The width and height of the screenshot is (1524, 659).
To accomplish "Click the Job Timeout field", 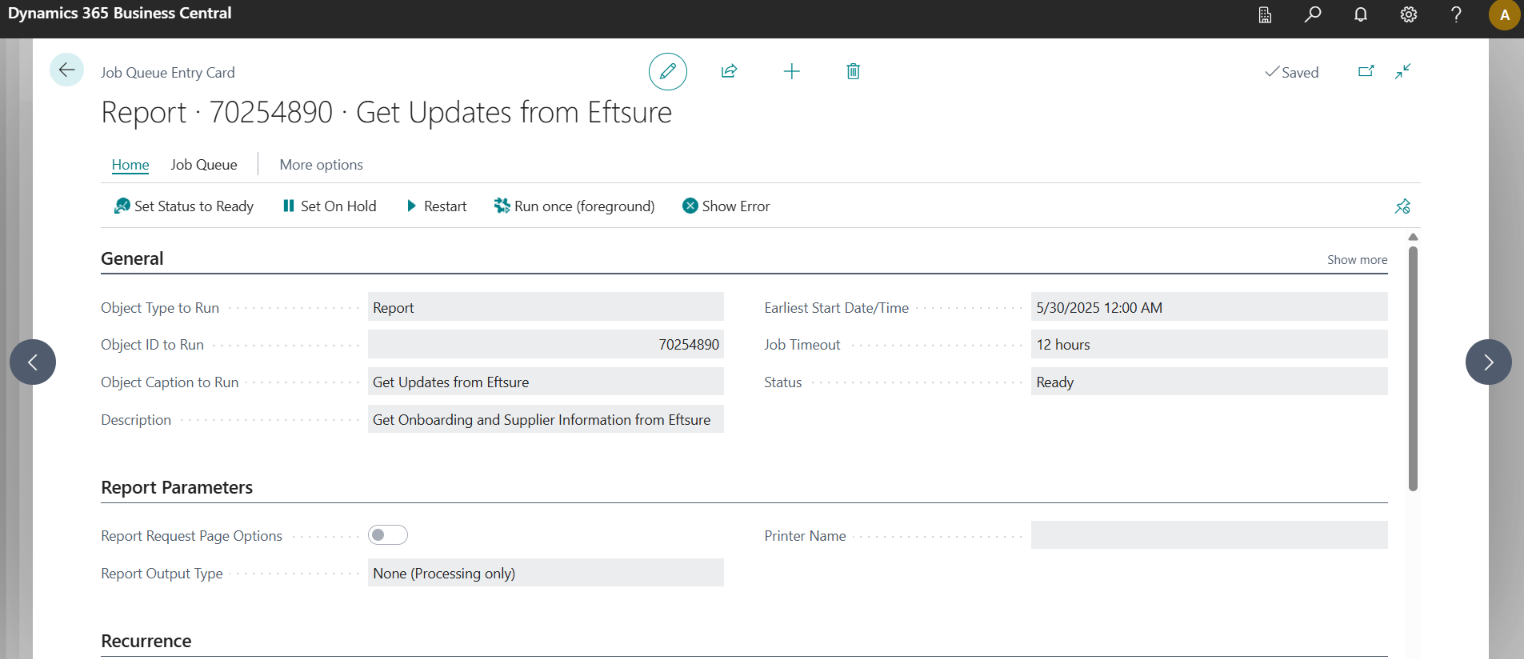I will (1209, 344).
